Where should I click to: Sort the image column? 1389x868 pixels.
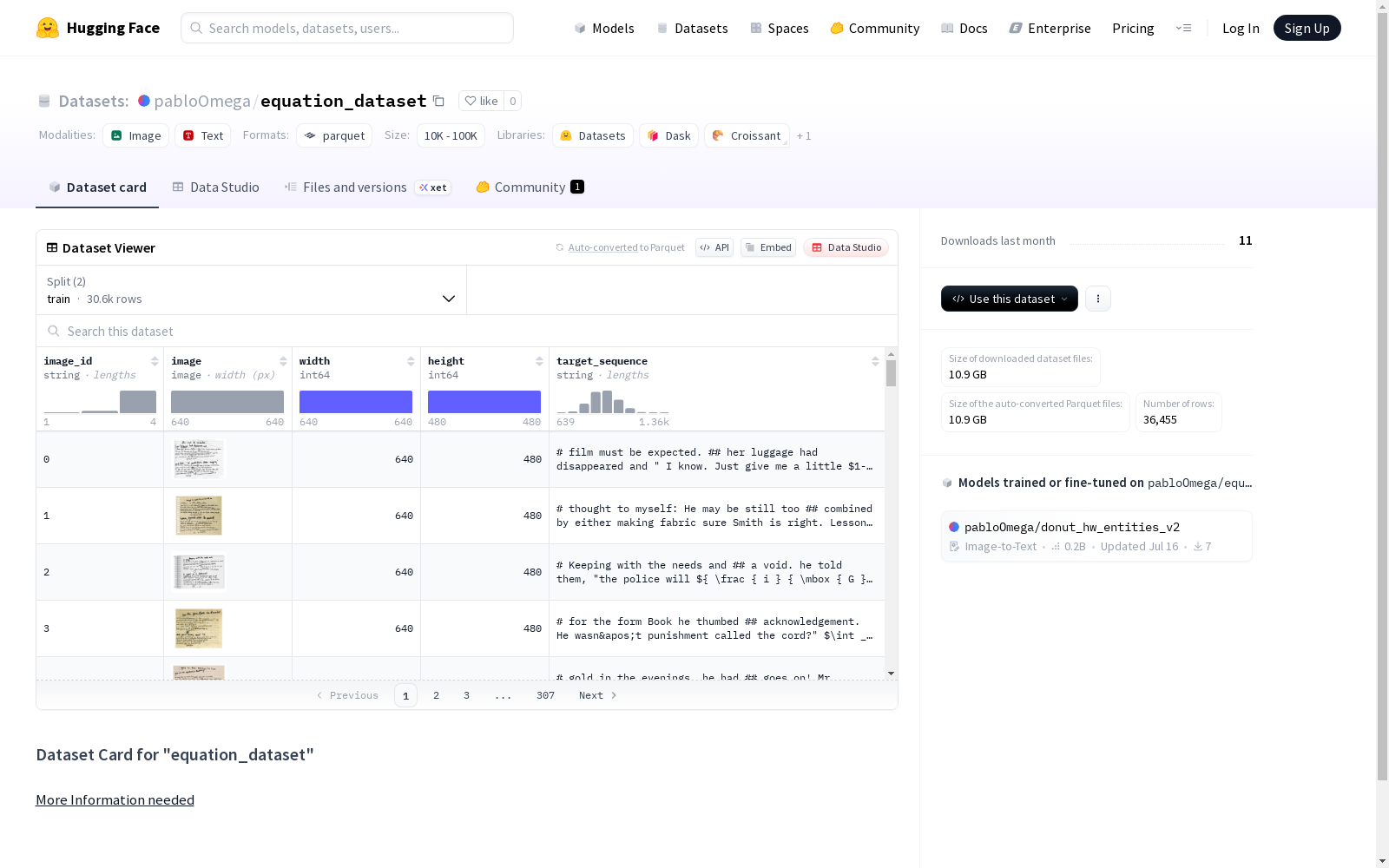pos(283,361)
